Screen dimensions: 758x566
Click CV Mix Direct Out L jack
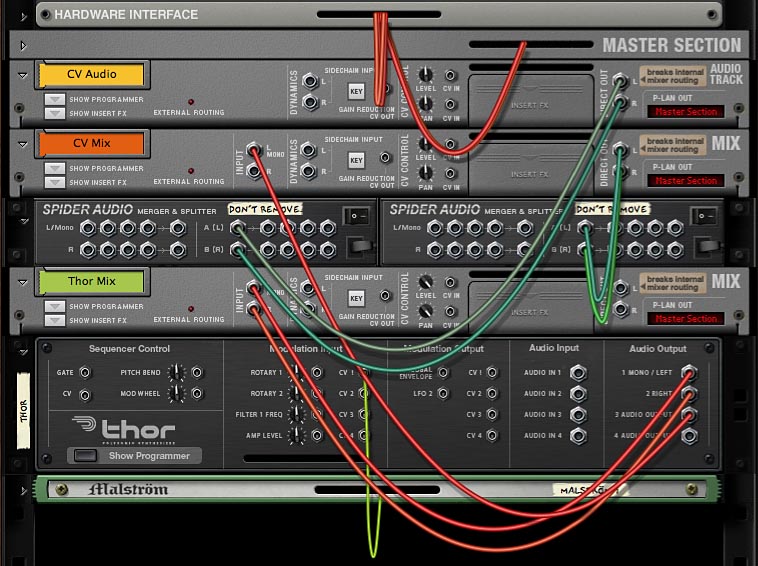pyautogui.click(x=620, y=149)
